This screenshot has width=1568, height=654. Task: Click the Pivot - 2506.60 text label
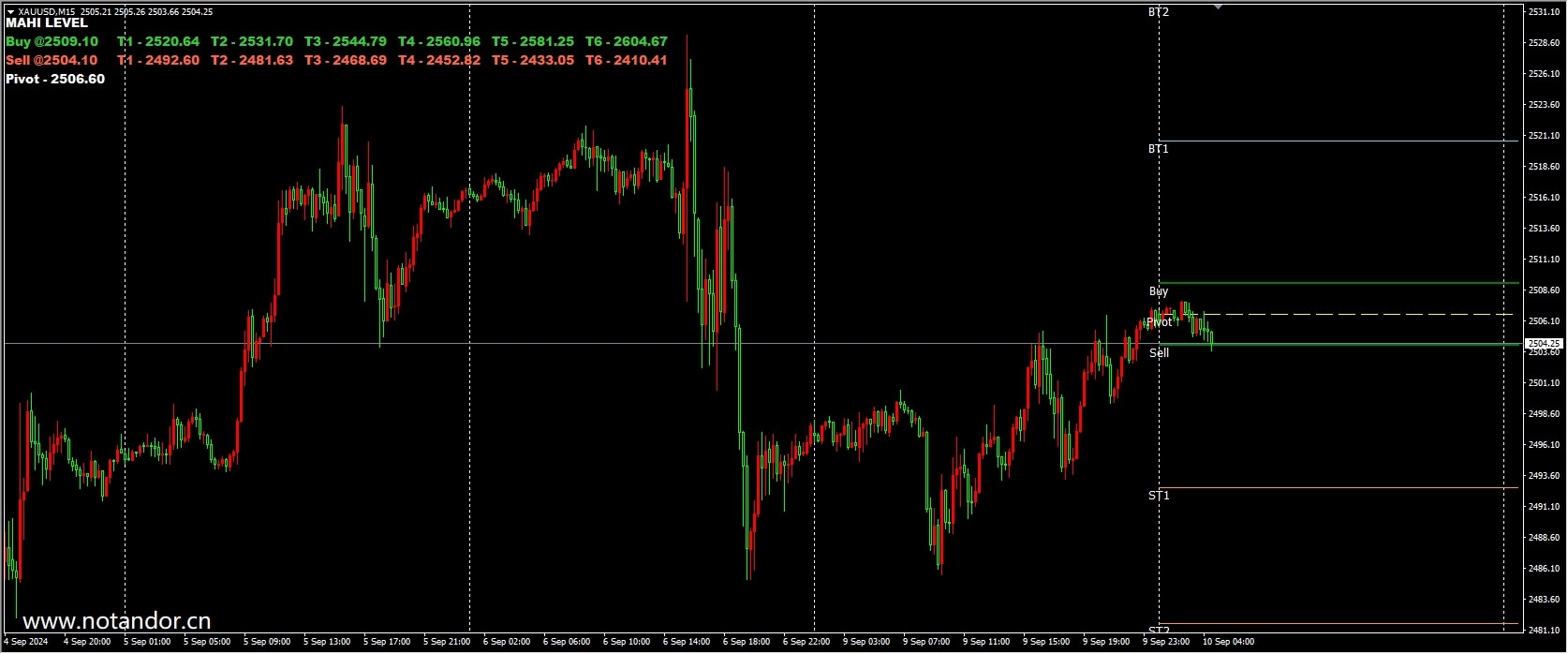pos(55,80)
